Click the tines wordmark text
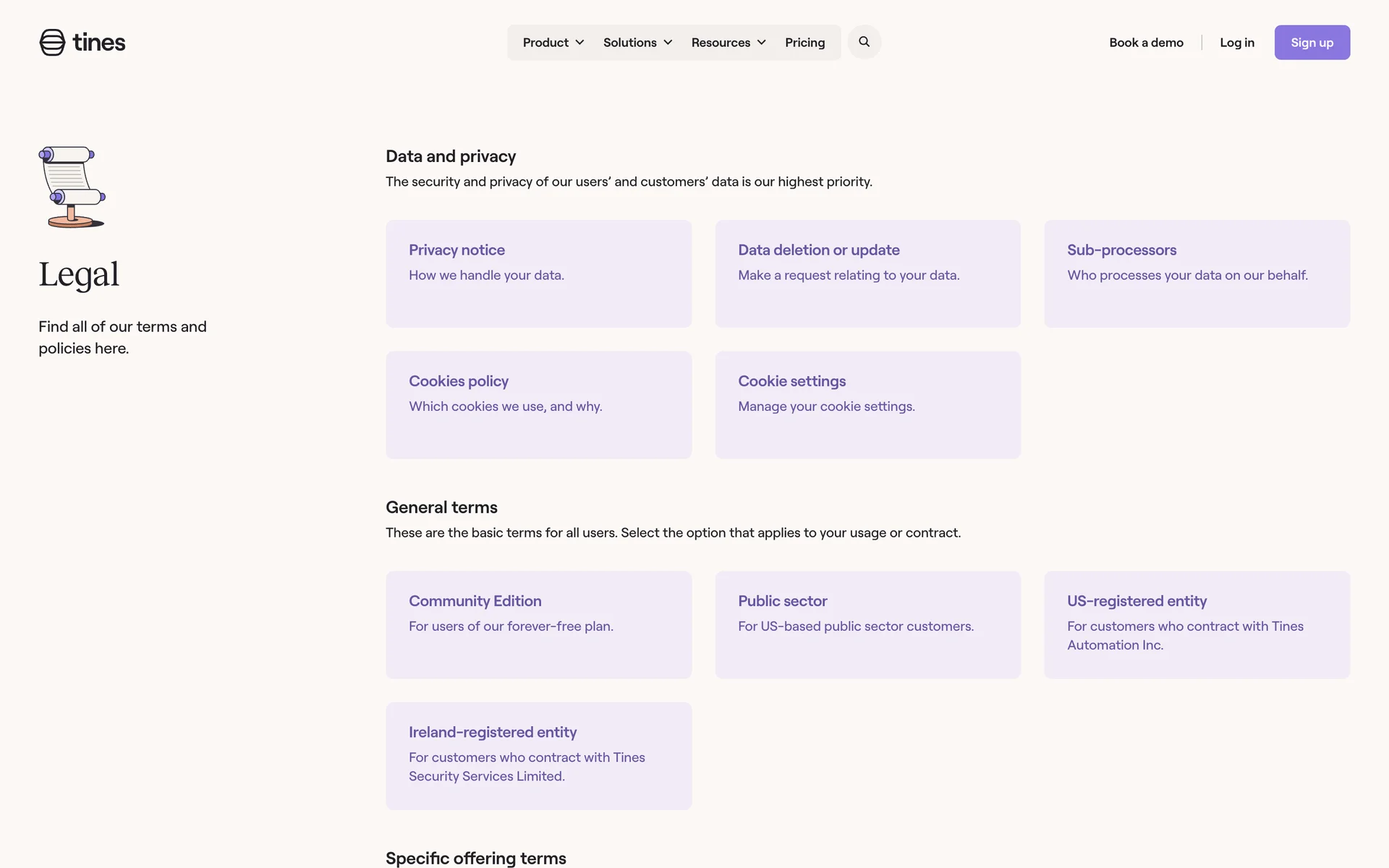Image resolution: width=1389 pixels, height=868 pixels. click(99, 43)
